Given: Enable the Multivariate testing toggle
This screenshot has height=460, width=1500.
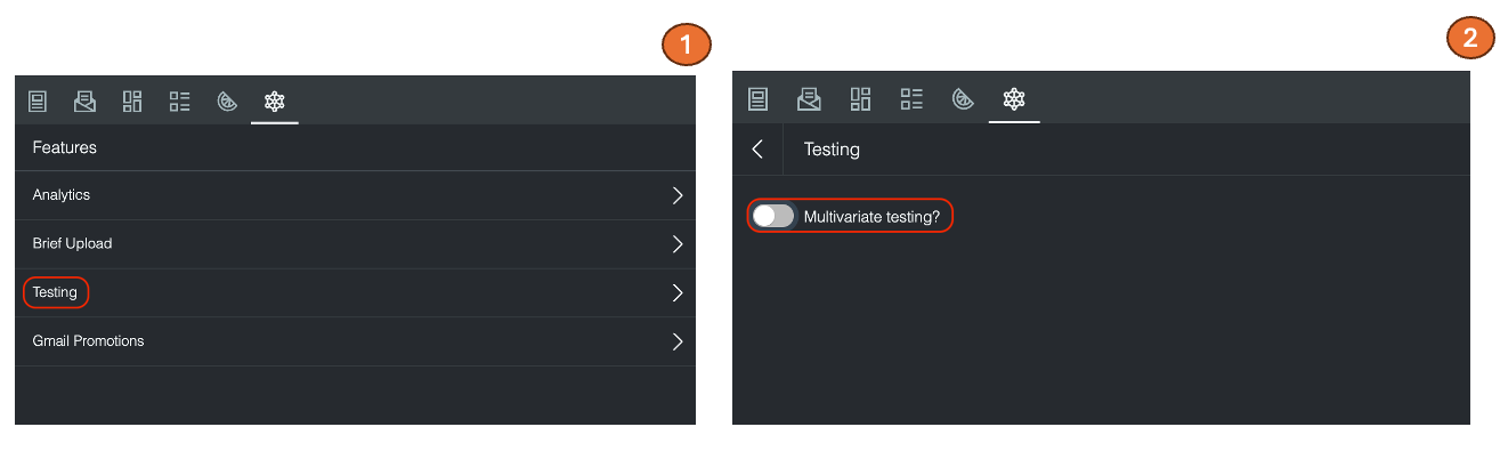Looking at the screenshot, I should click(x=773, y=216).
